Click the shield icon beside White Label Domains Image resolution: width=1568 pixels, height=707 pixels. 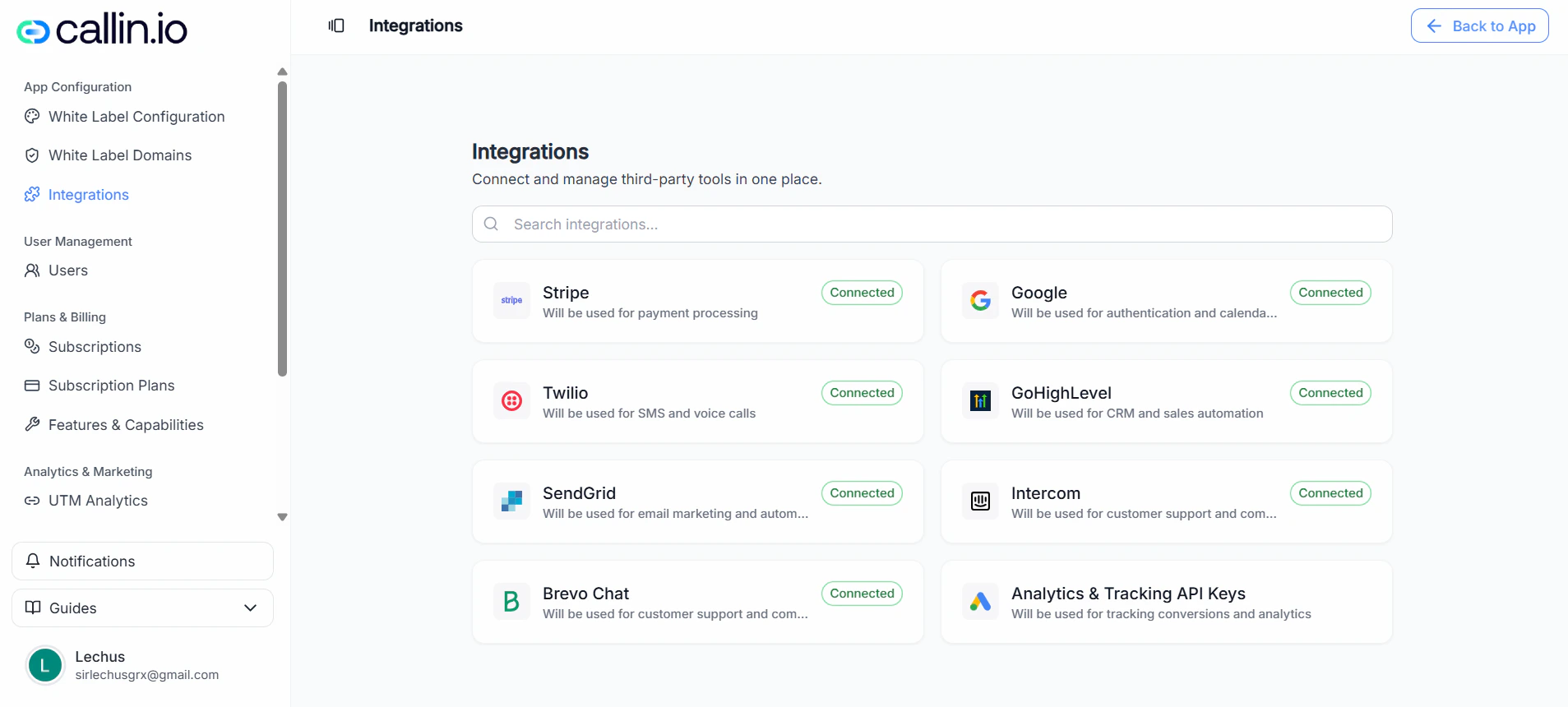click(32, 155)
